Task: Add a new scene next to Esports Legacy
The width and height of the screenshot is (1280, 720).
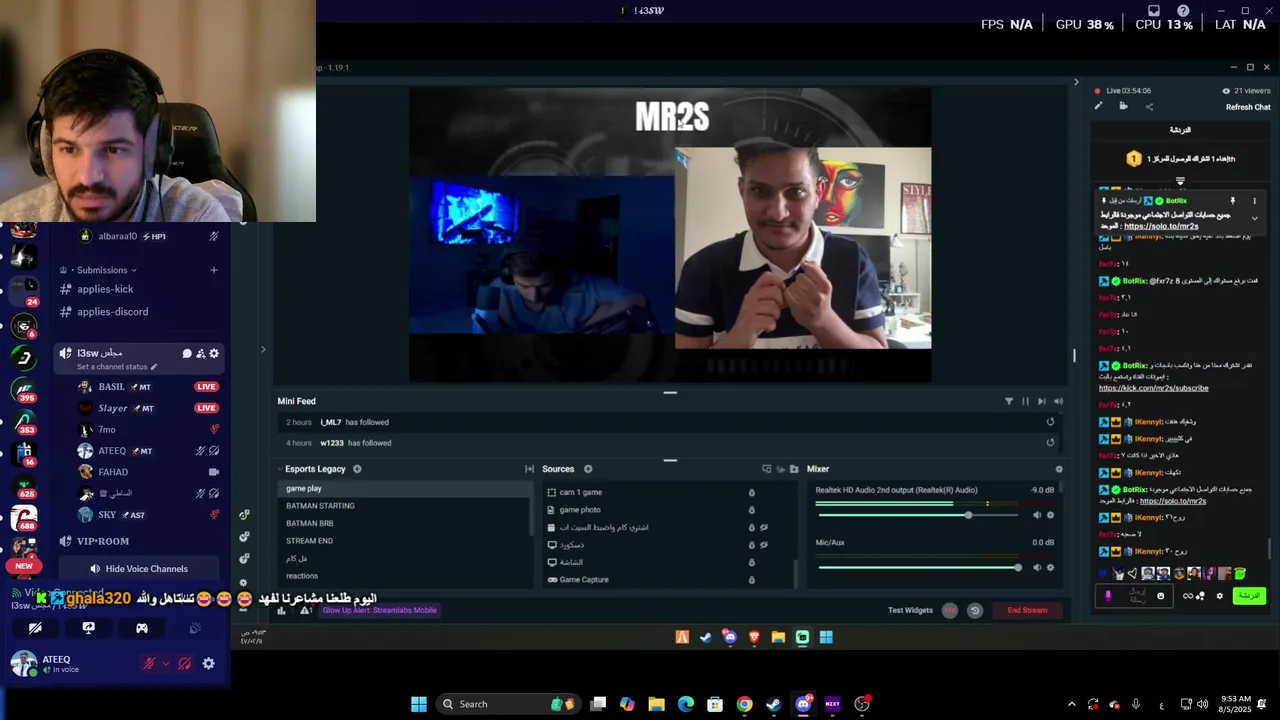Action: tap(357, 469)
